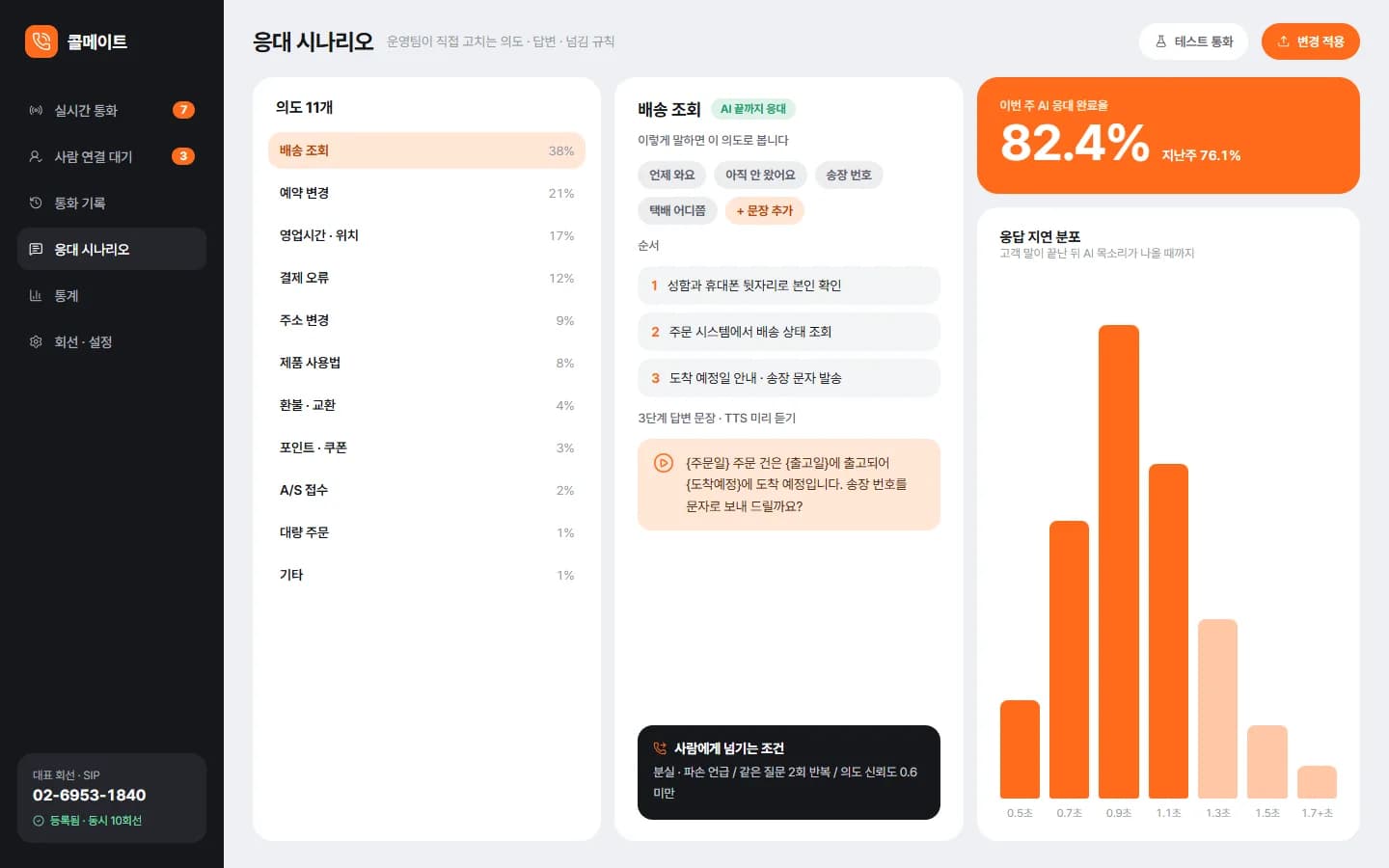Open the A/S 접수 intent
The width and height of the screenshot is (1389, 868).
click(426, 490)
